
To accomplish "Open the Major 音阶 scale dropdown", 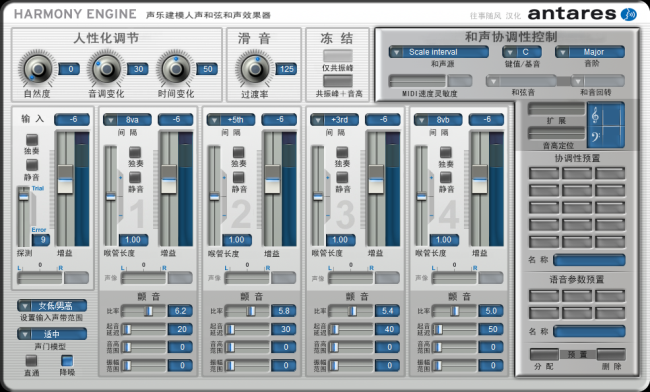I will pos(590,52).
